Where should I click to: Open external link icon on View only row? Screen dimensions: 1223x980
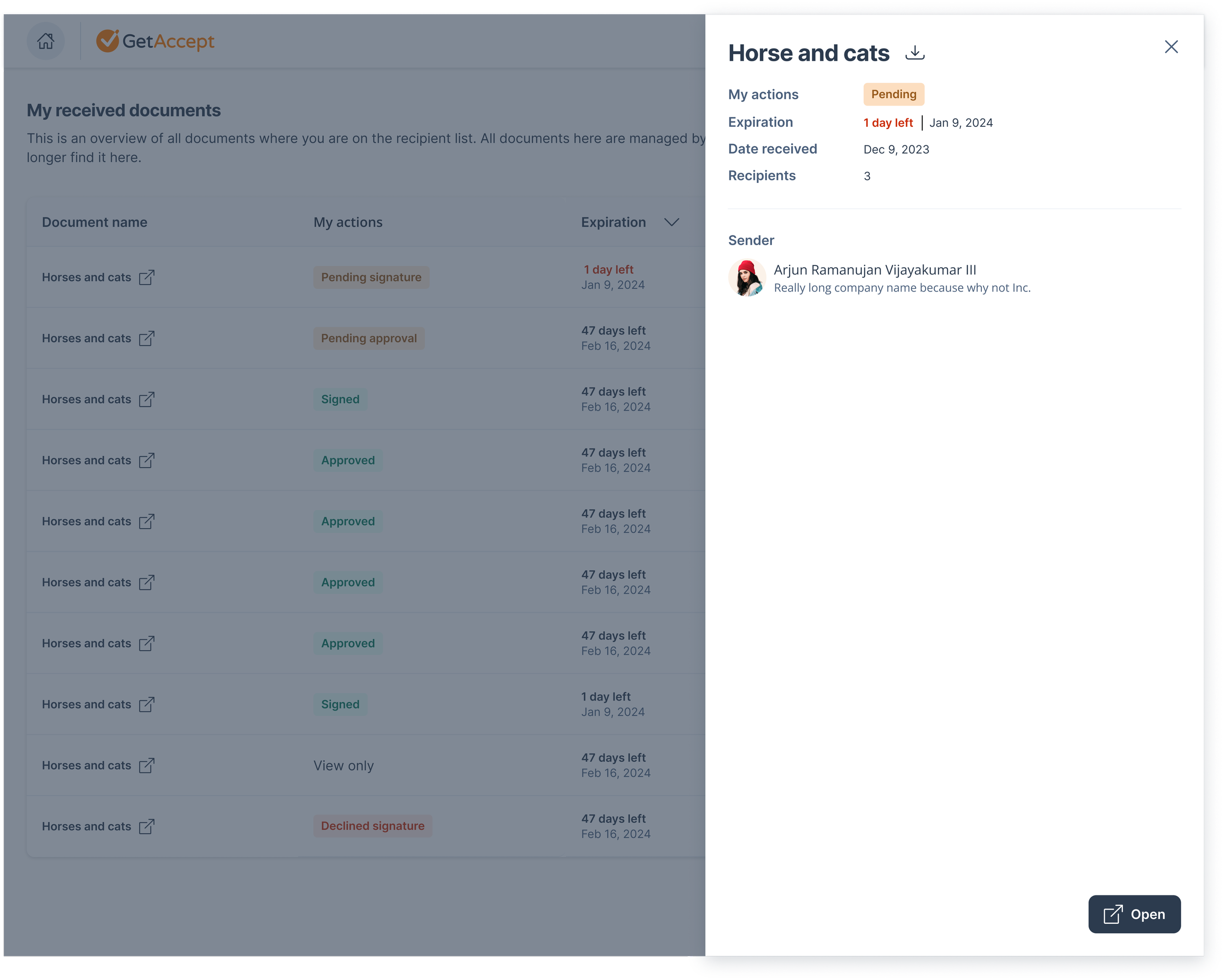[x=147, y=766]
